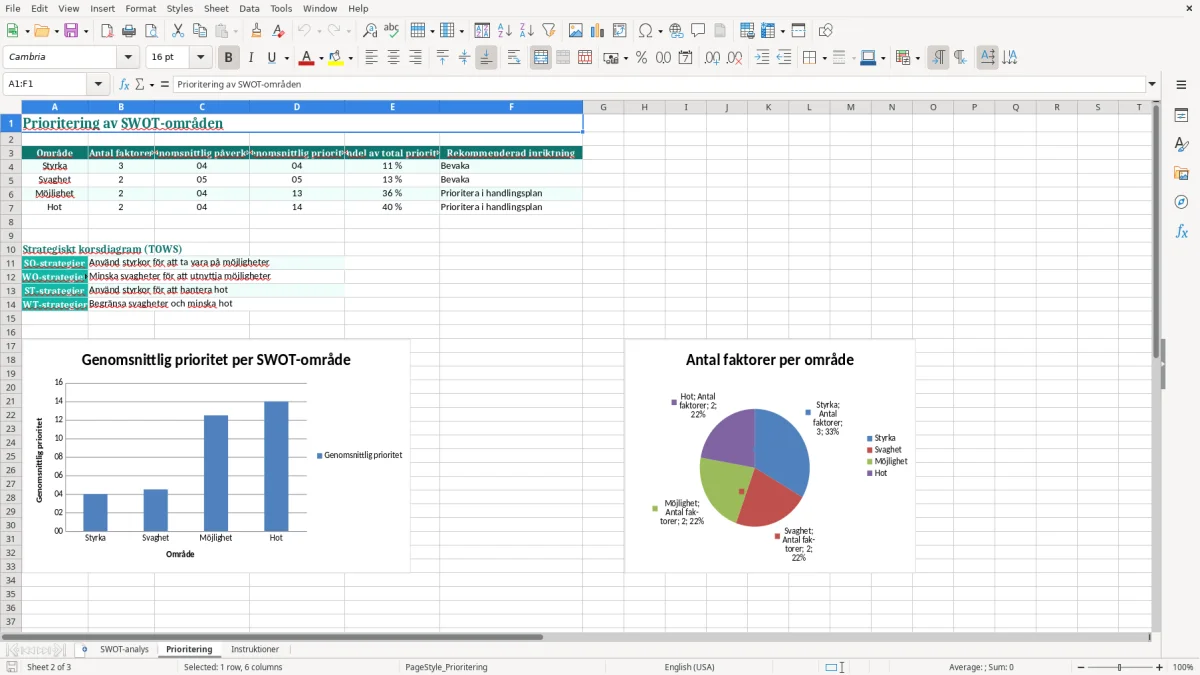The image size is (1200, 675).
Task: Select the Genomsnittlig prioritet bar chart
Action: click(216, 456)
